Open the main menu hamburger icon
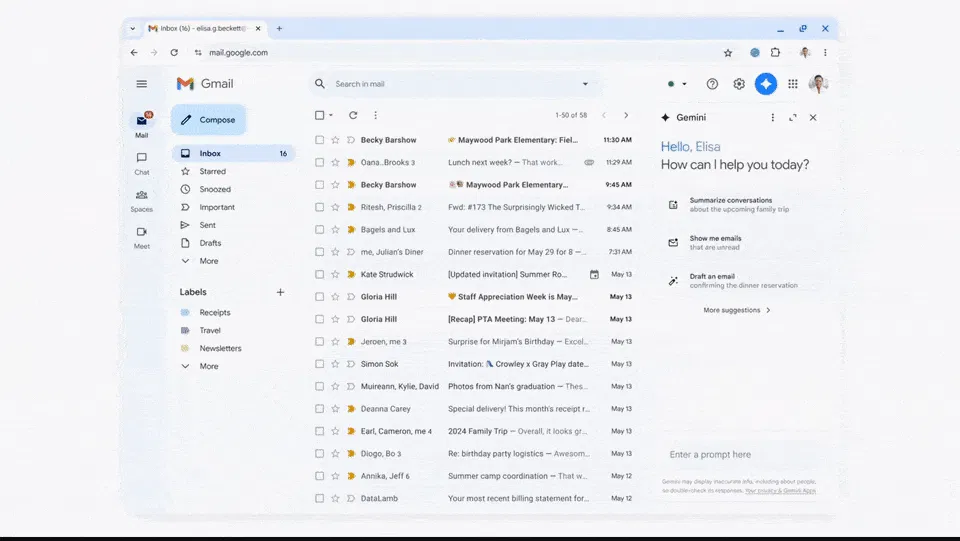This screenshot has width=960, height=541. tap(141, 84)
